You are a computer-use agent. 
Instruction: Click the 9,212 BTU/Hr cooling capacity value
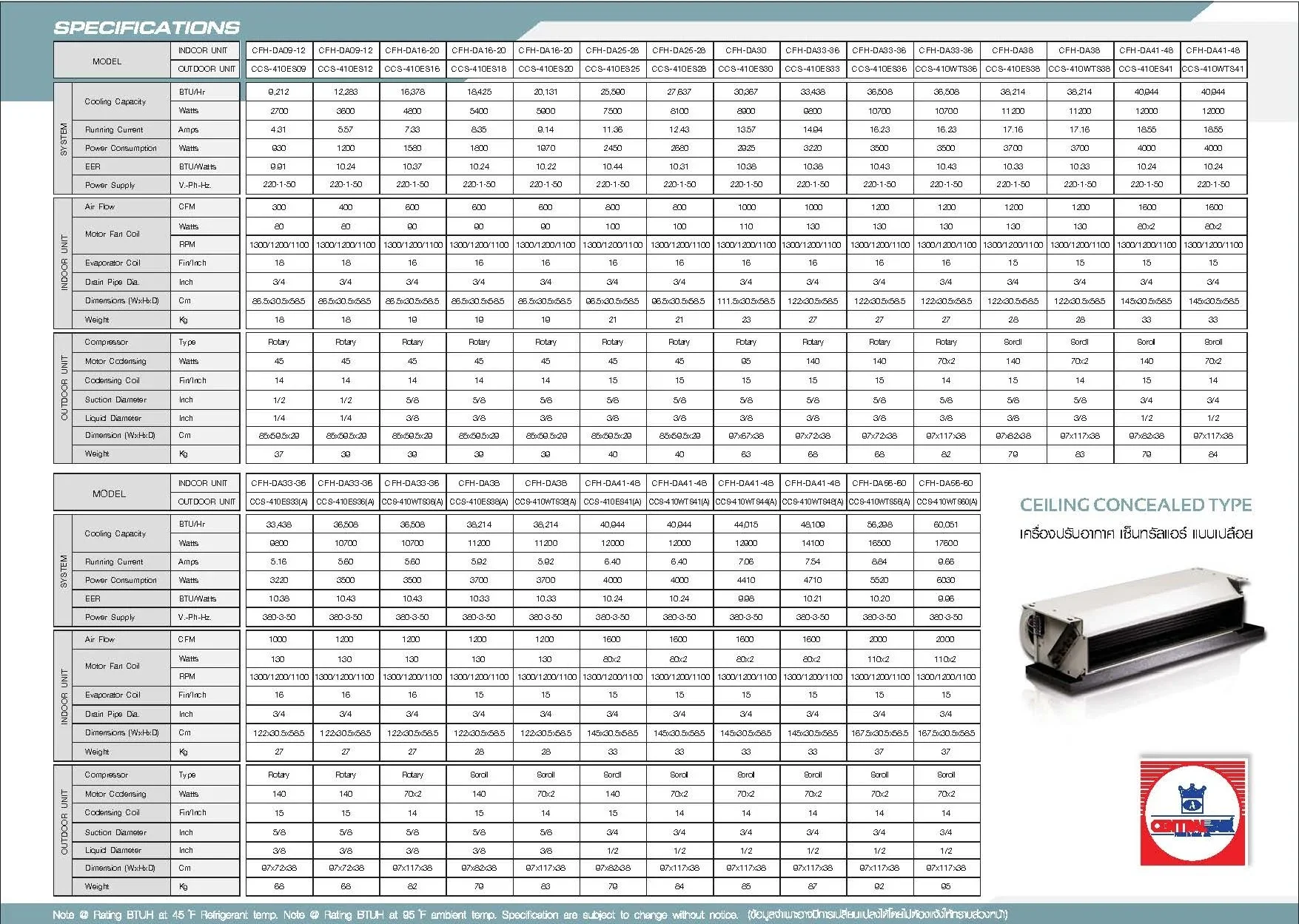[278, 92]
